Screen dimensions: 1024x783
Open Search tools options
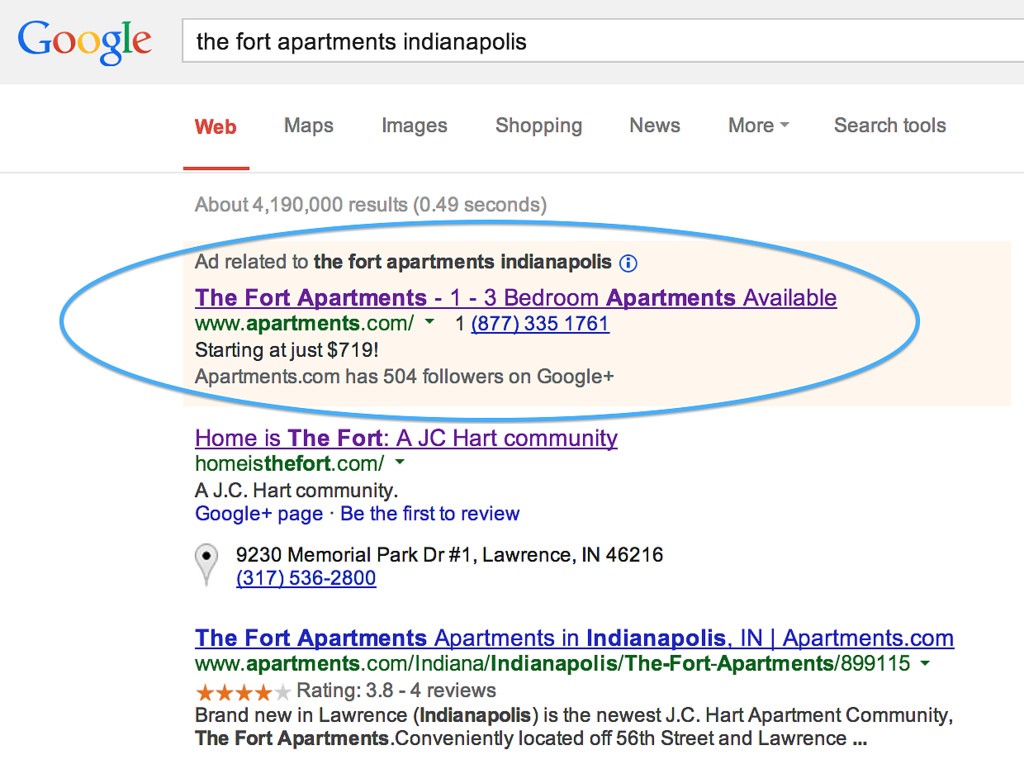pos(889,125)
